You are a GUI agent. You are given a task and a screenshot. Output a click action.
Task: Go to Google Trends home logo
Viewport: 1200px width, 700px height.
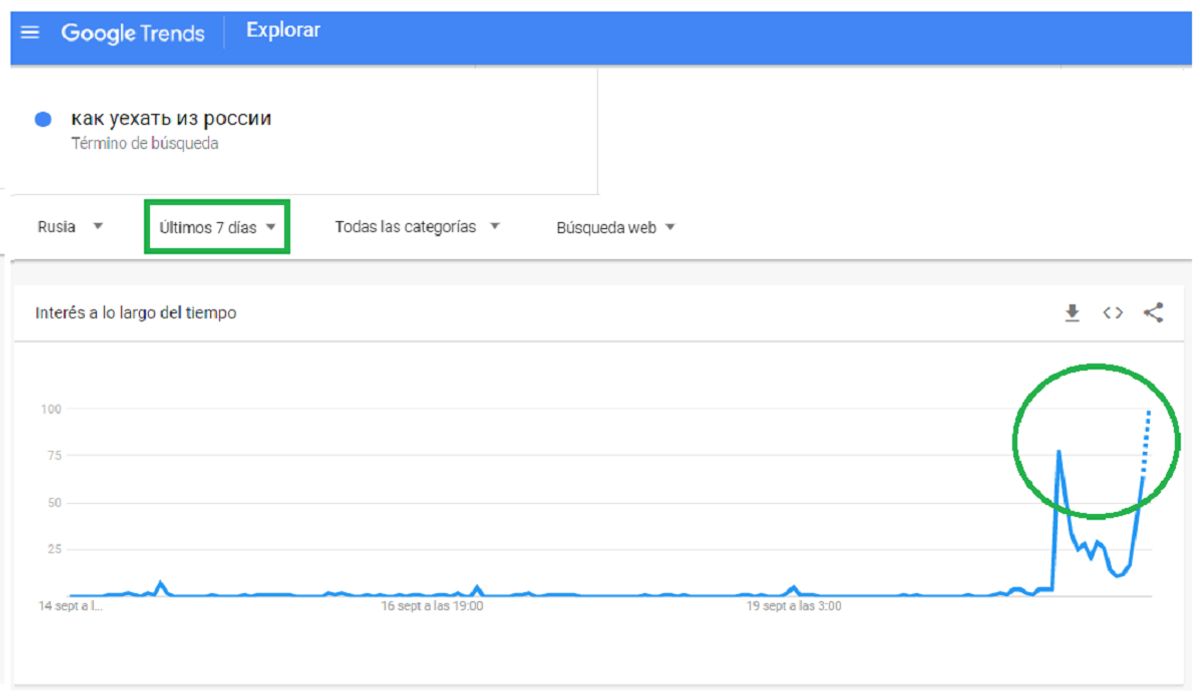coord(132,32)
